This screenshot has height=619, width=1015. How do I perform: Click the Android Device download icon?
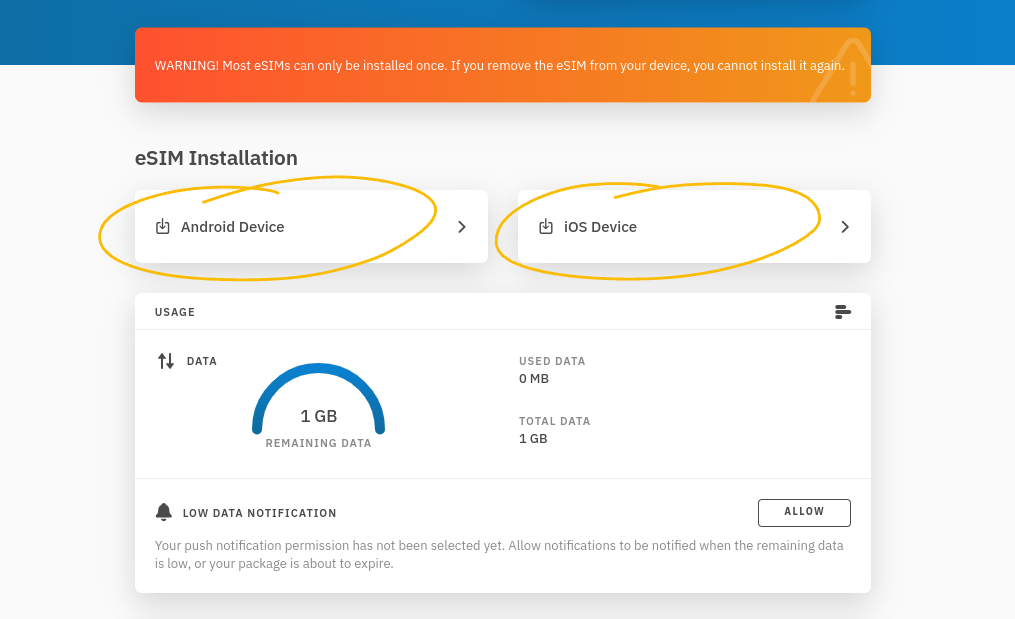[x=162, y=227]
